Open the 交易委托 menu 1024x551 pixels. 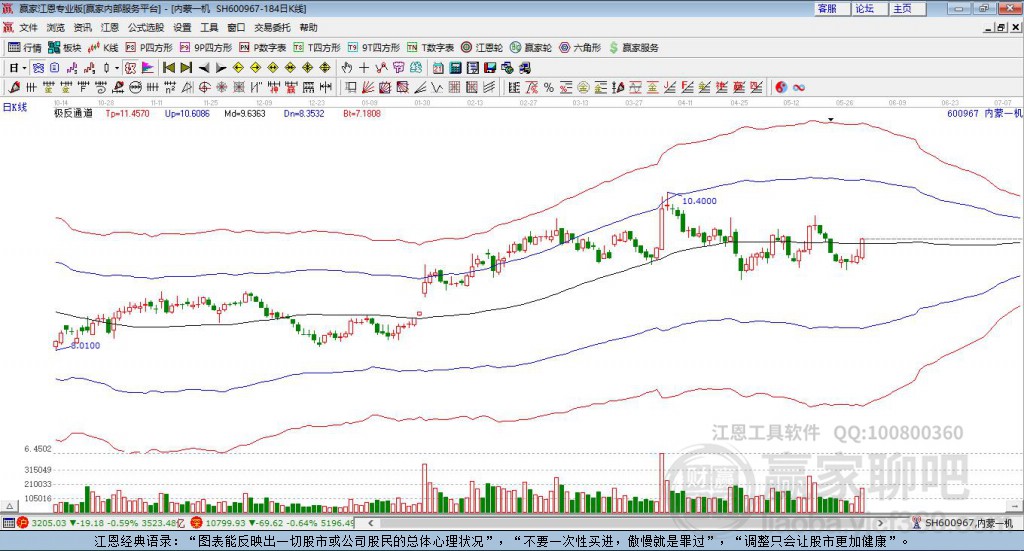pos(272,27)
